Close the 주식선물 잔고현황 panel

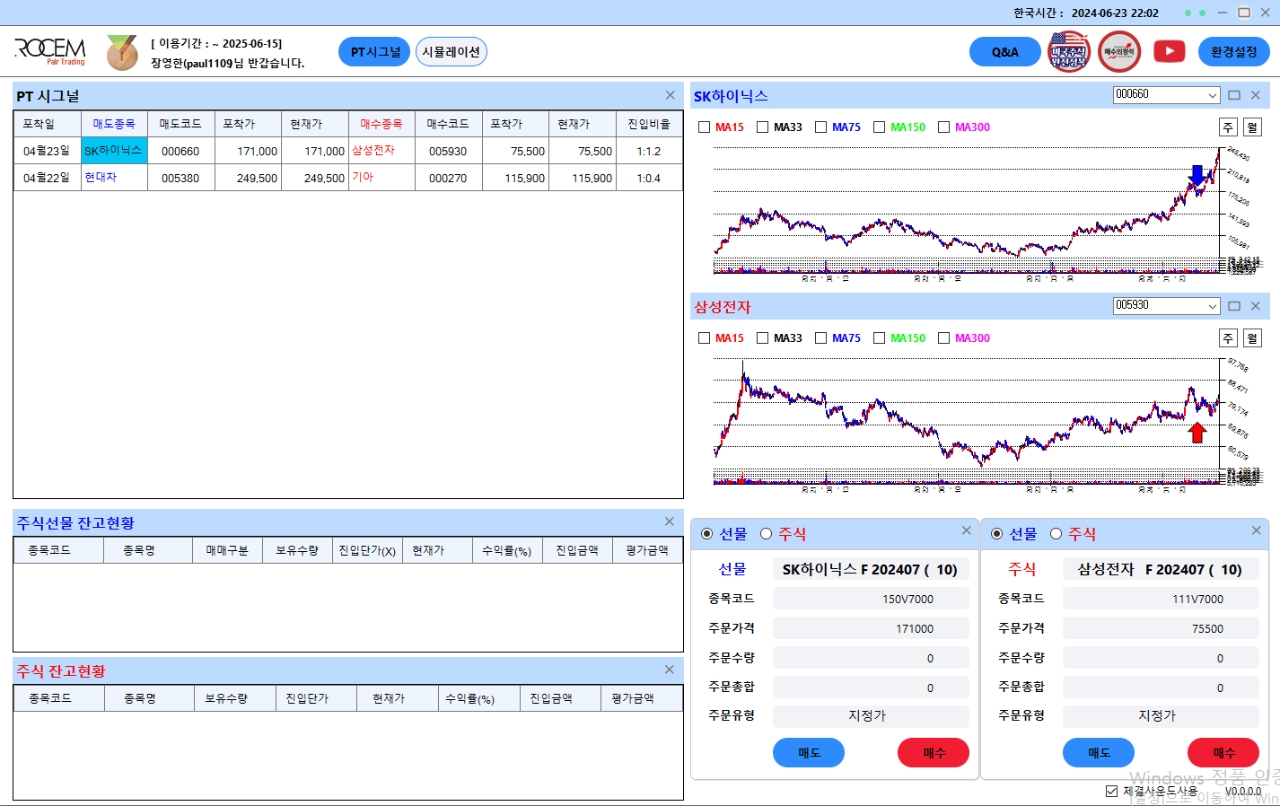pos(670,522)
